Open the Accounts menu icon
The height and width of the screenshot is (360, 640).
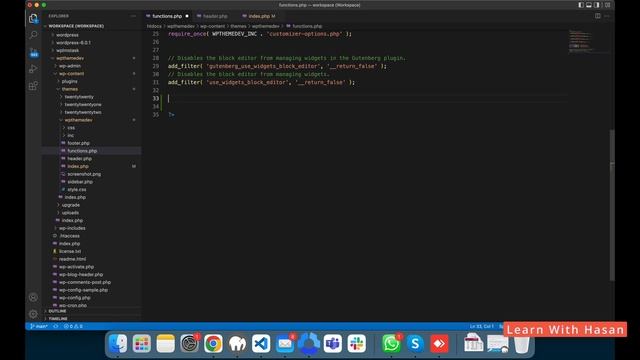pyautogui.click(x=33, y=297)
